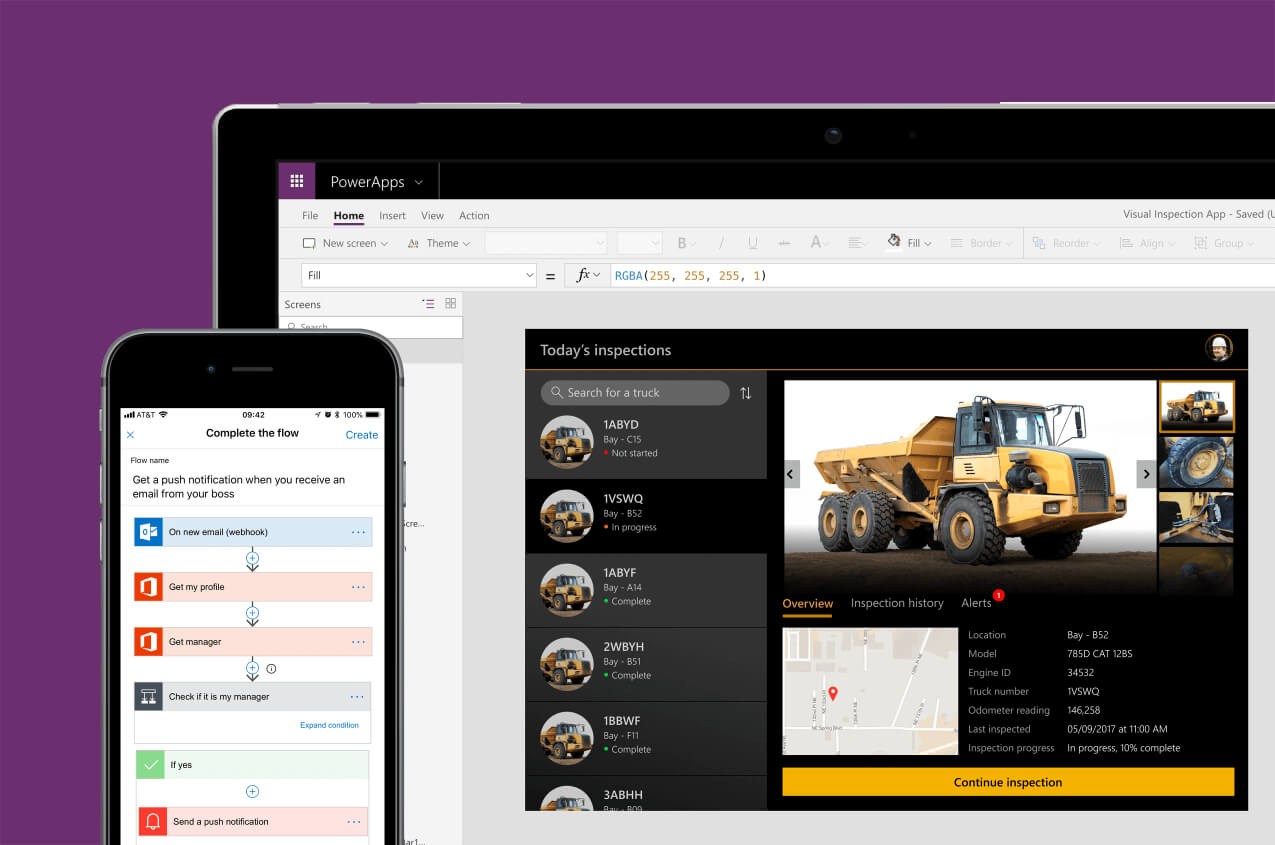Click the flow name text on phone
The image size is (1275, 845).
239,486
